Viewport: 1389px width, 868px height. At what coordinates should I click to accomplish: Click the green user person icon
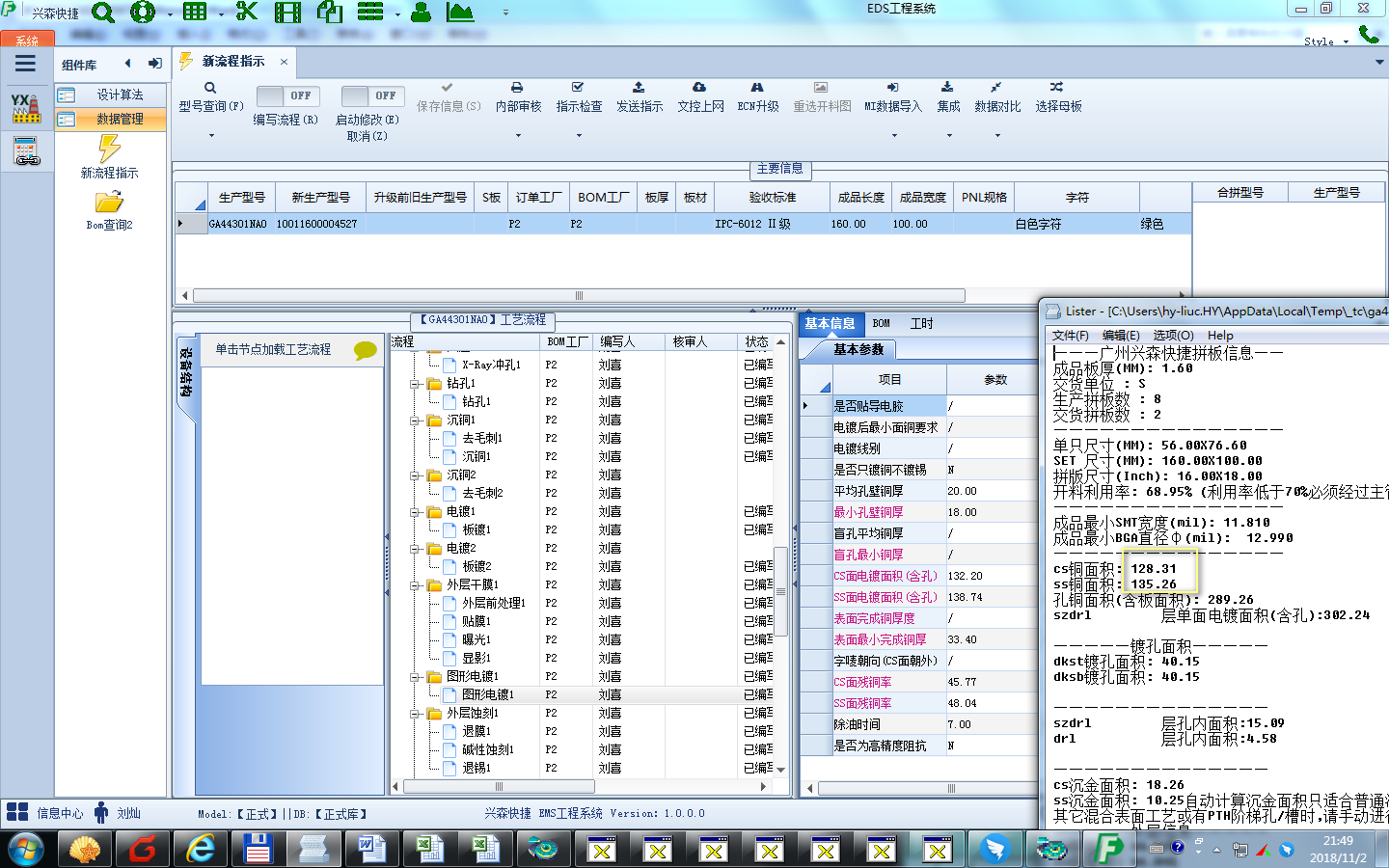point(421,13)
